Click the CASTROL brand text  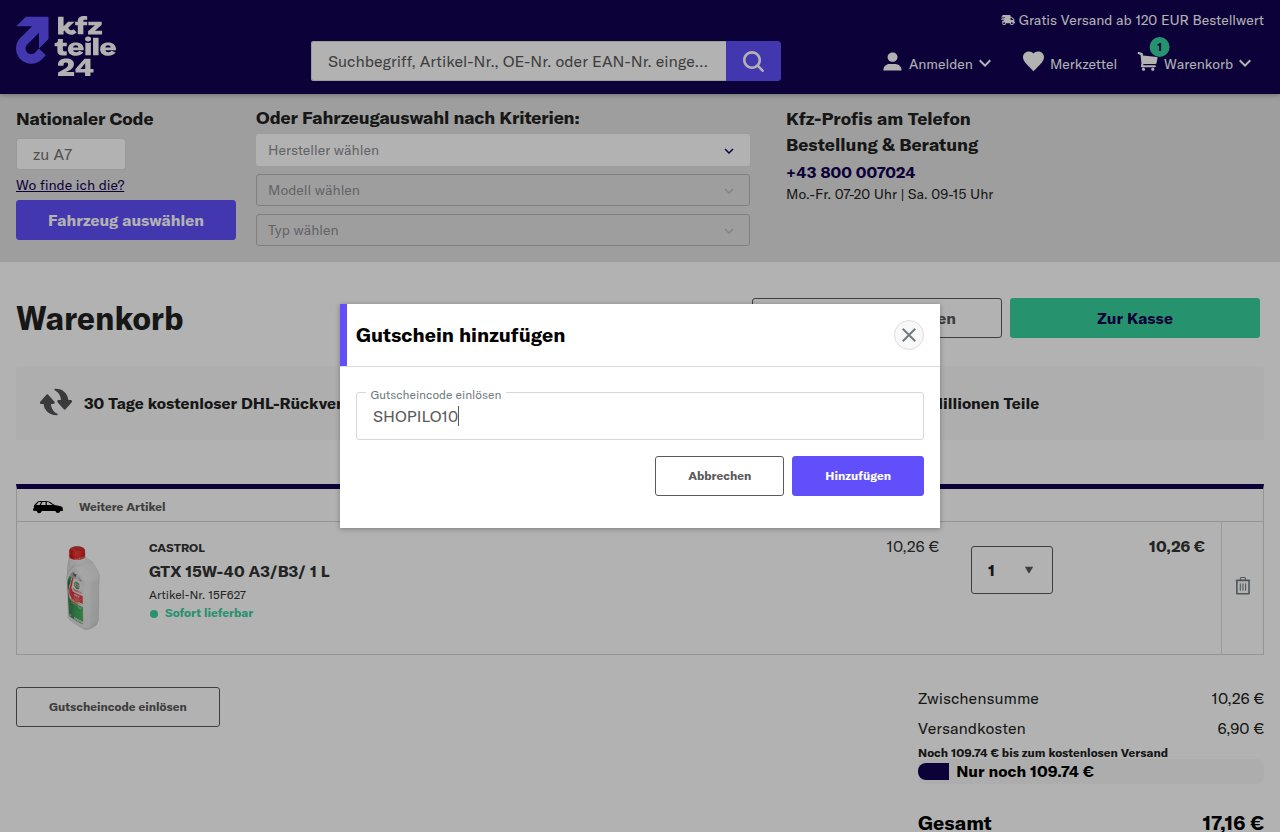click(x=177, y=548)
